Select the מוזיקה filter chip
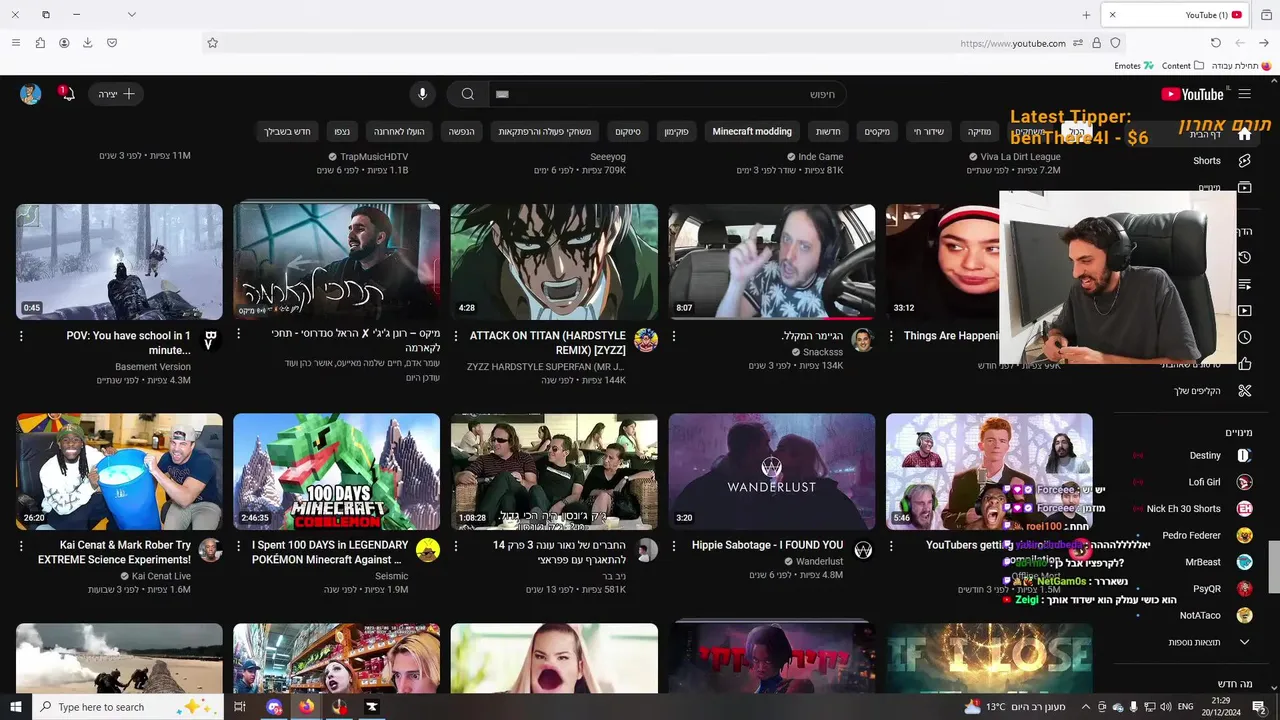The height and width of the screenshot is (720, 1280). [979, 131]
